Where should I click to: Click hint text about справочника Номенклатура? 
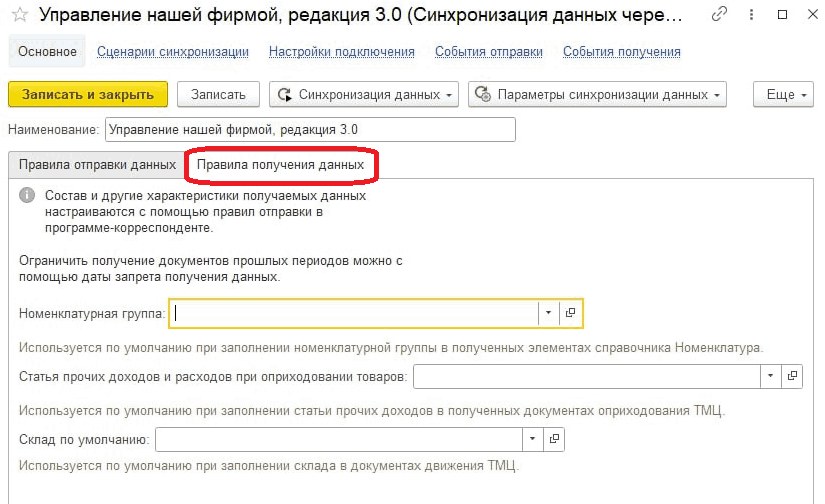point(391,348)
